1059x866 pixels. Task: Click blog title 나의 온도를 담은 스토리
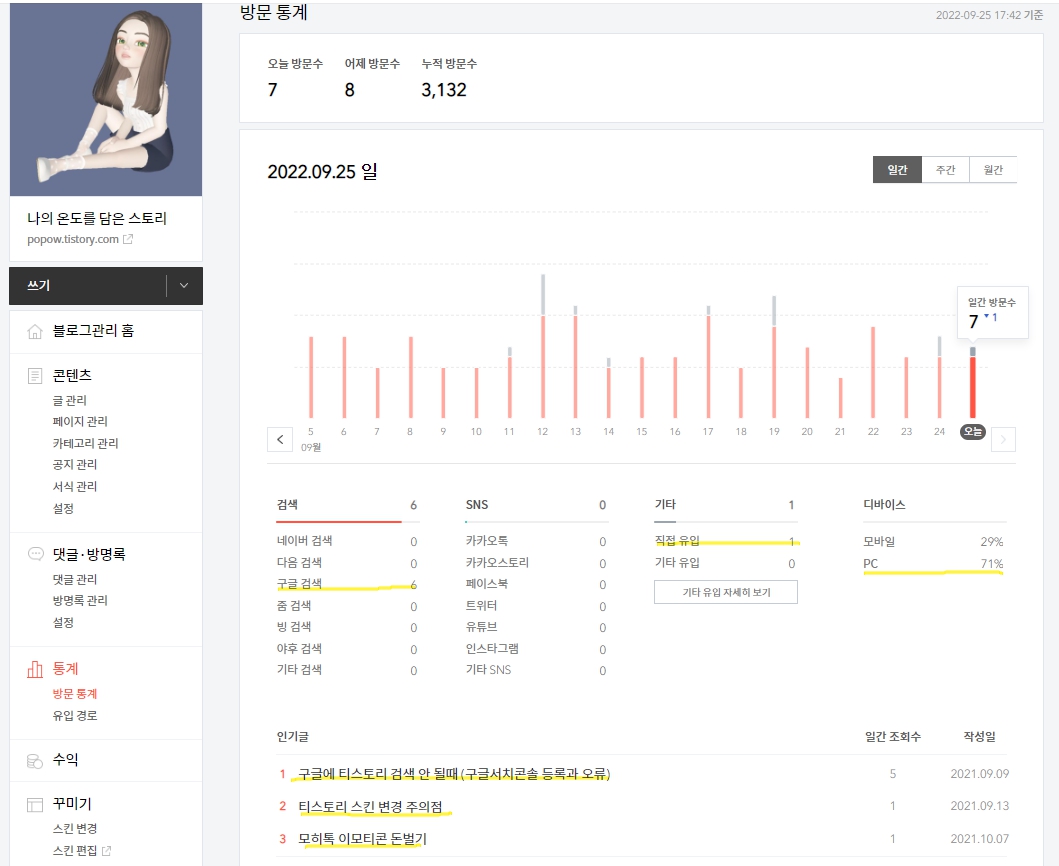click(x=97, y=218)
